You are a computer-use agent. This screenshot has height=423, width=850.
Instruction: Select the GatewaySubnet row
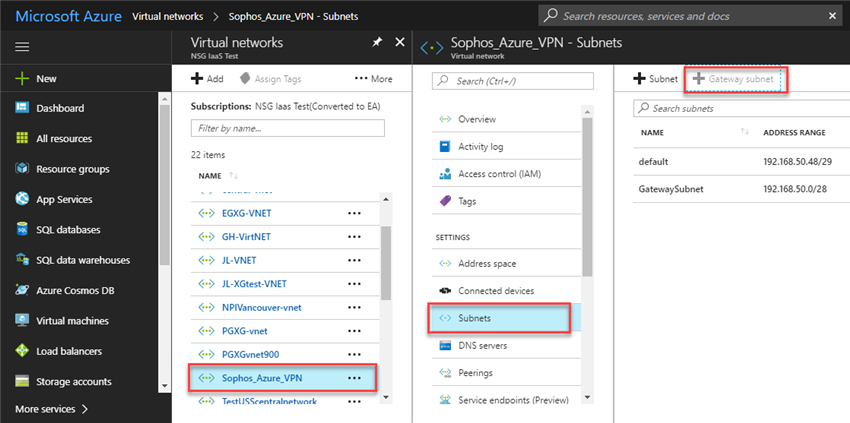click(742, 189)
